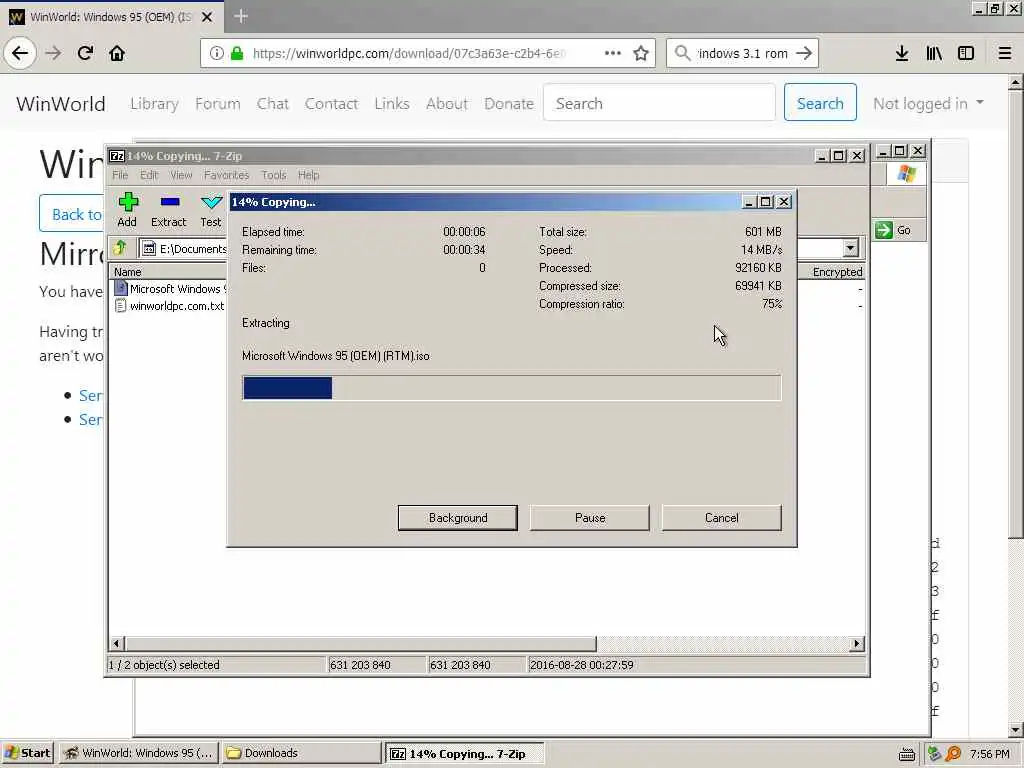The width and height of the screenshot is (1024, 768).
Task: Click 7-Zip scrollbar right arrow
Action: tap(857, 644)
